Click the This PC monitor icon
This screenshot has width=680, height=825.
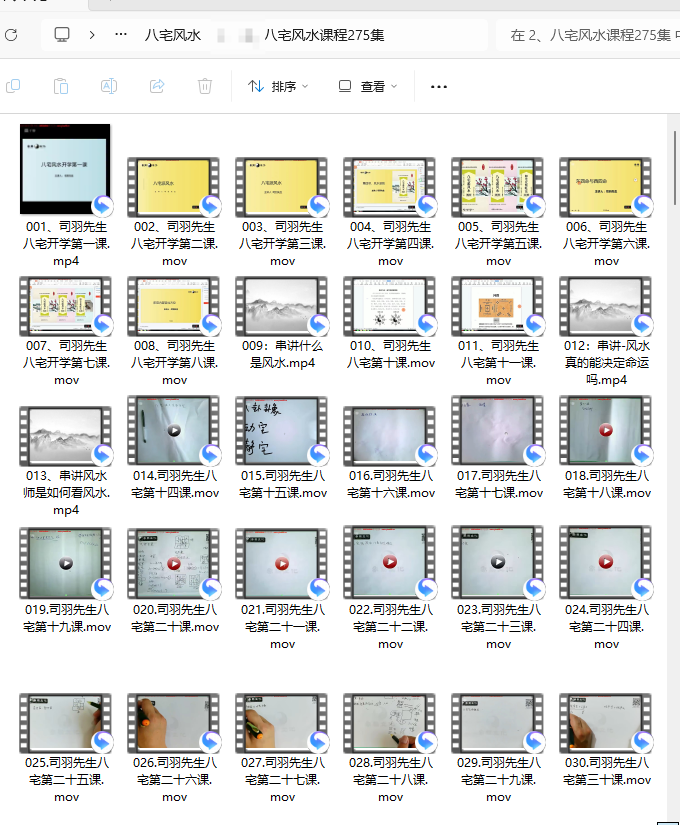[62, 35]
